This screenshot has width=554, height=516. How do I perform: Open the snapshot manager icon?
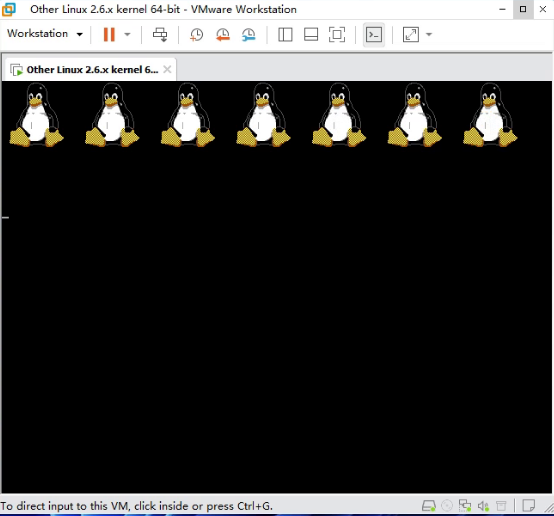(x=248, y=35)
